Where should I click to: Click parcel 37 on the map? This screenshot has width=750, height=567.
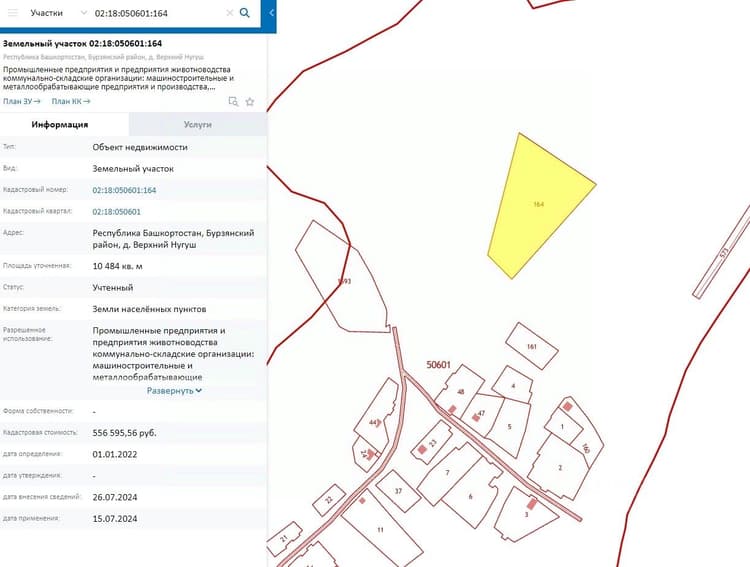[x=398, y=491]
